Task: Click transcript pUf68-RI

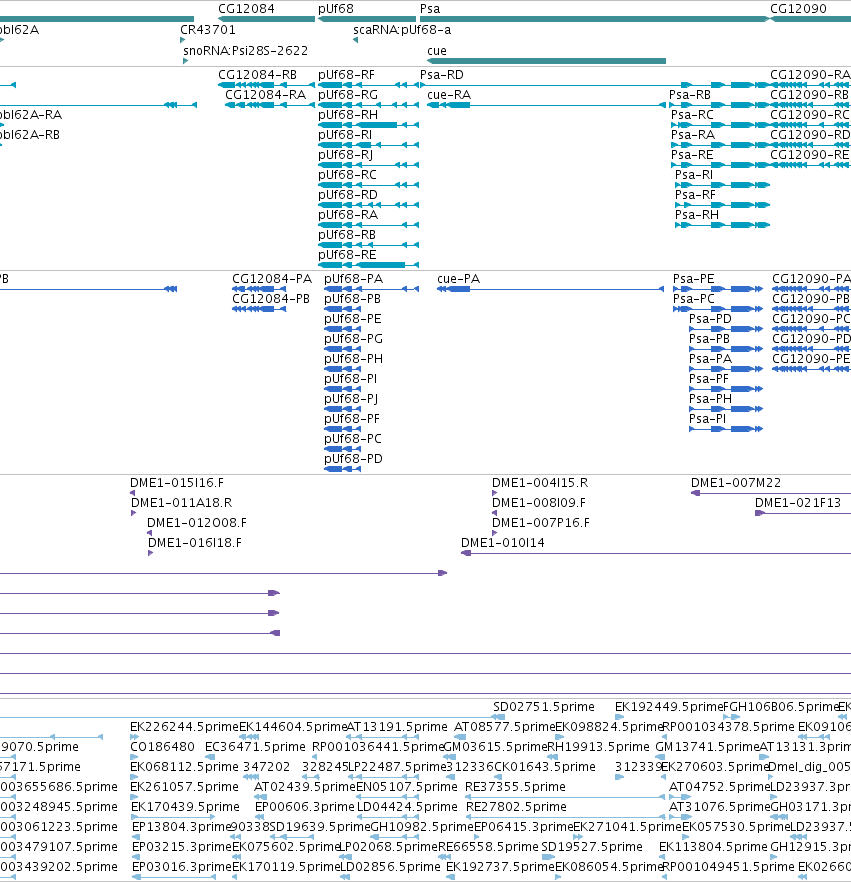Action: point(368,145)
